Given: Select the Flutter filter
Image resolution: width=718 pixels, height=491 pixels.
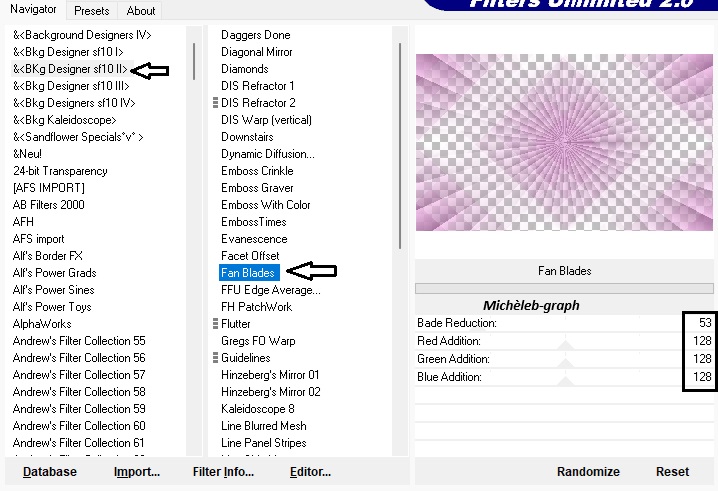Looking at the screenshot, I should click(236, 324).
